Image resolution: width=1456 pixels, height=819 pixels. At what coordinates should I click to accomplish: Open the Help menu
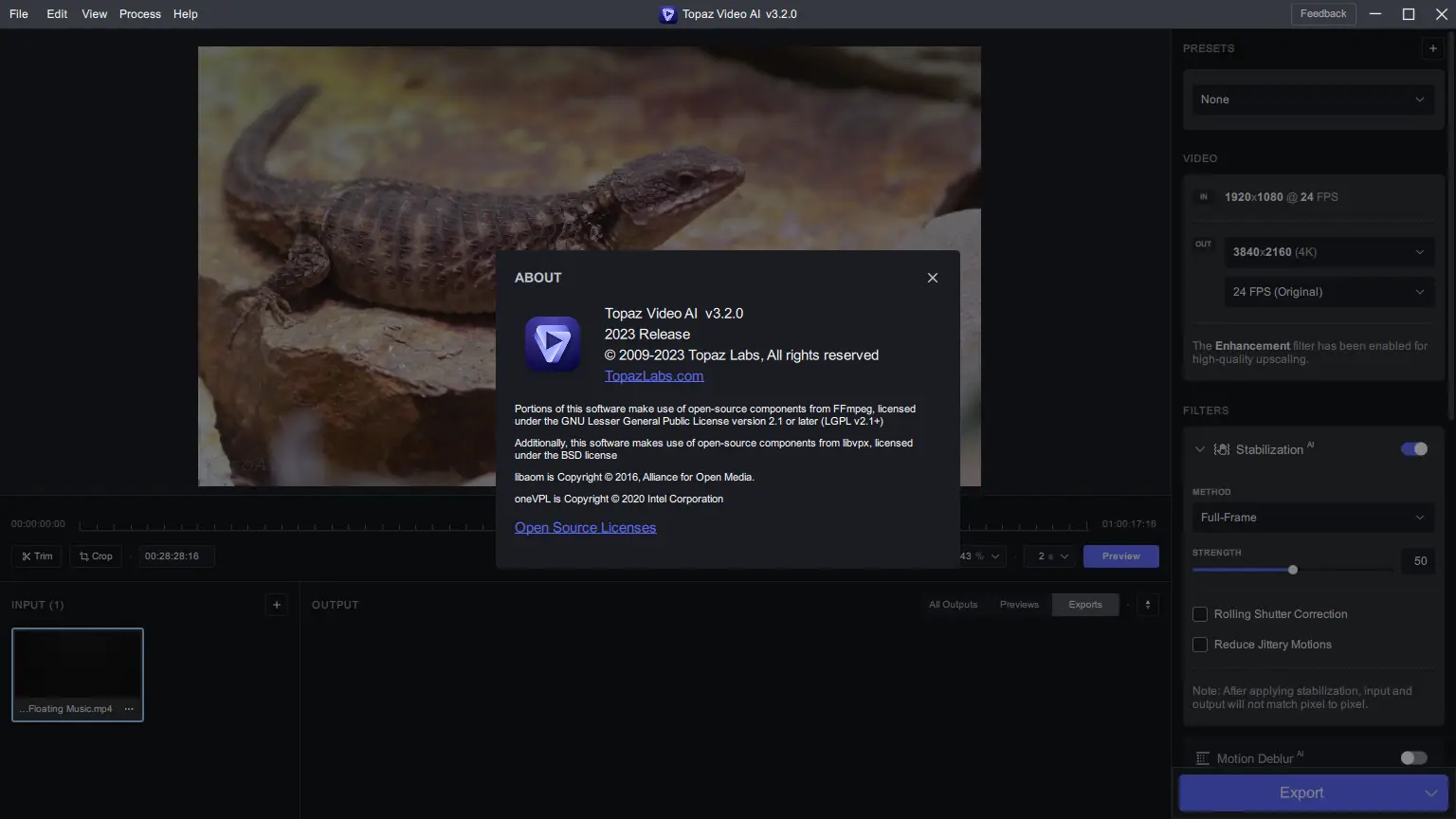(x=186, y=14)
